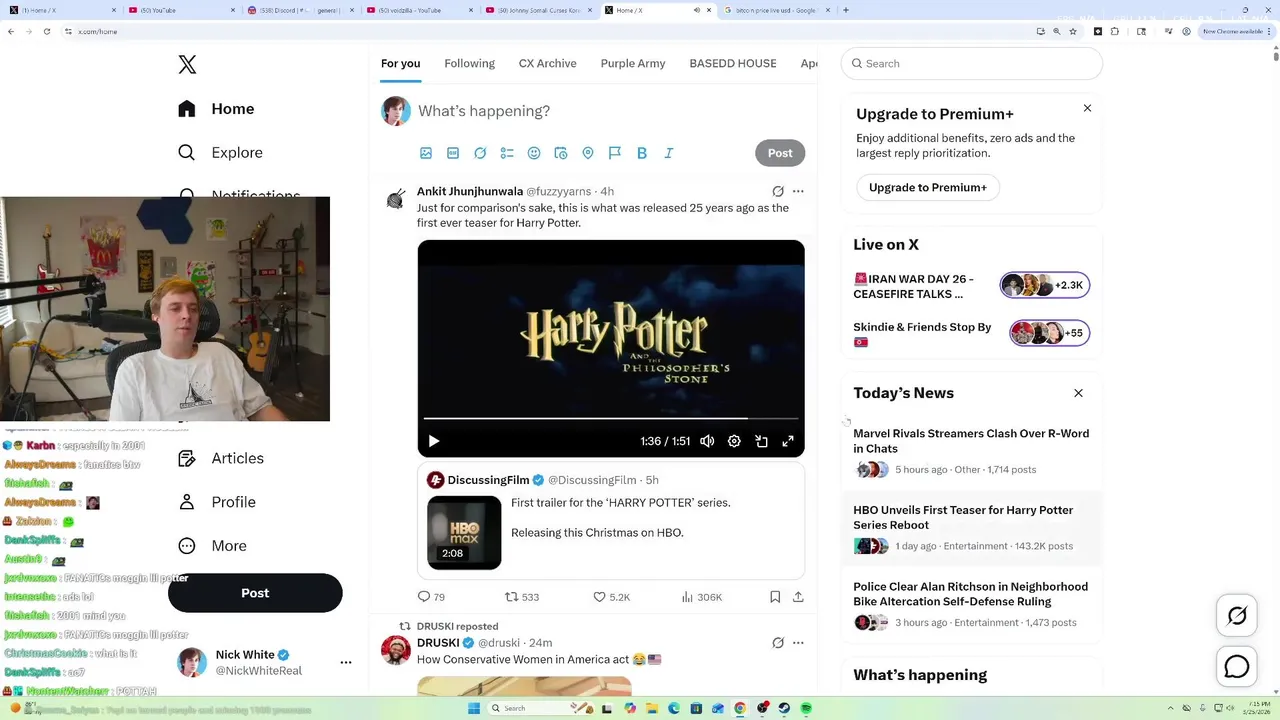This screenshot has height=720, width=1280.
Task: Open Ankit Jhunjhunwala's profile name
Action: (x=470, y=191)
